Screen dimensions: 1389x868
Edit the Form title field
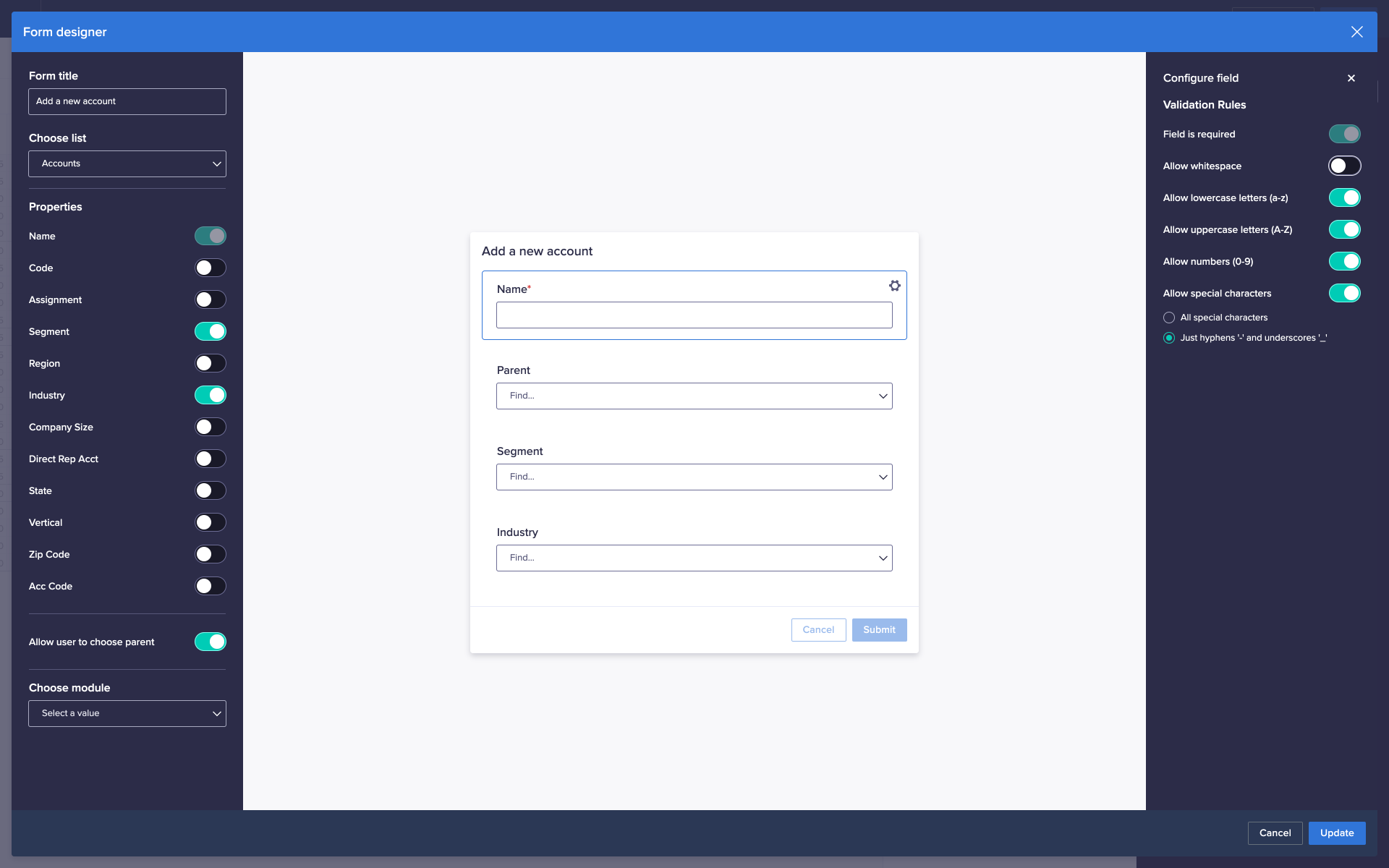pos(127,101)
